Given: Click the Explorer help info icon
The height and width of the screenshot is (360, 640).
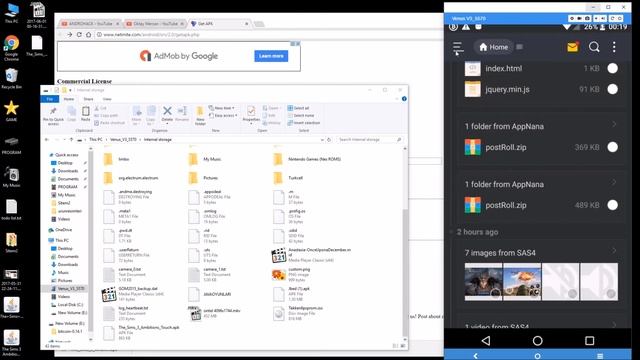Looking at the screenshot, I should tap(404, 99).
